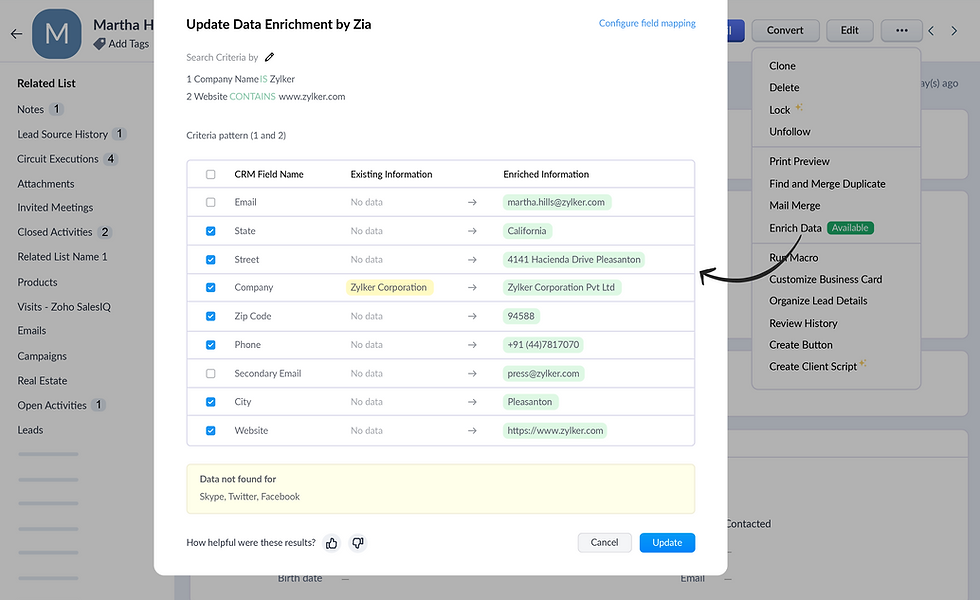Choose Run Macro menu entry
This screenshot has width=980, height=600.
point(794,258)
